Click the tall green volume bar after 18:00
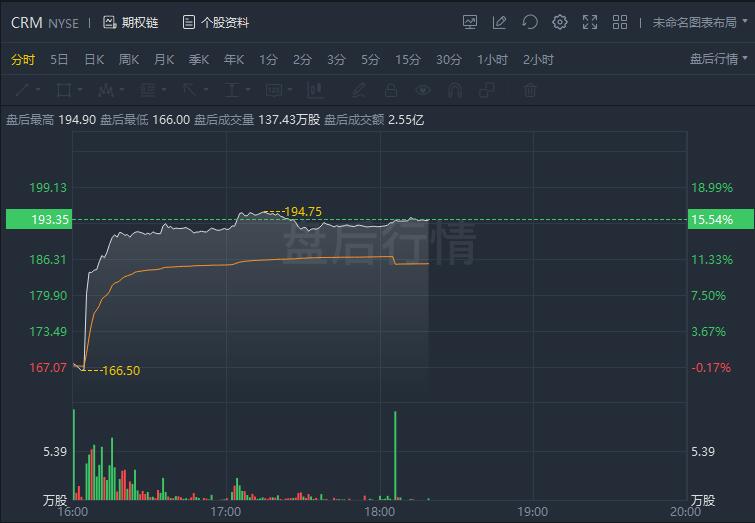Screen dimensions: 755x523 pos(395,455)
